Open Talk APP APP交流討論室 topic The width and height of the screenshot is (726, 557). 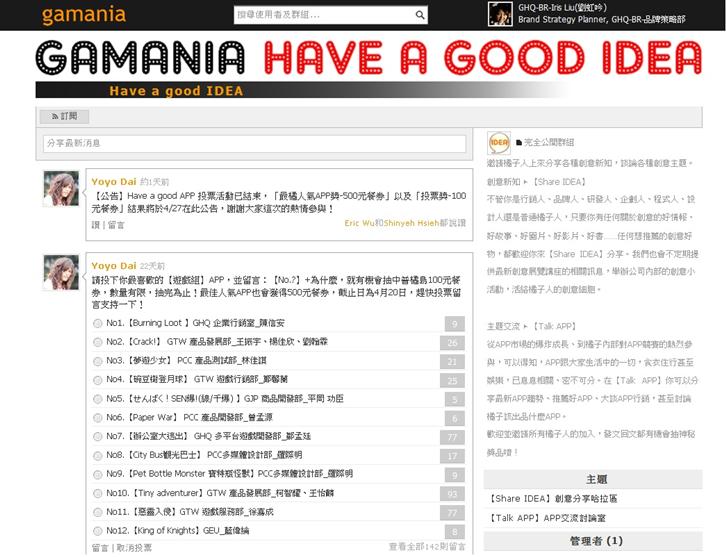[547, 518]
